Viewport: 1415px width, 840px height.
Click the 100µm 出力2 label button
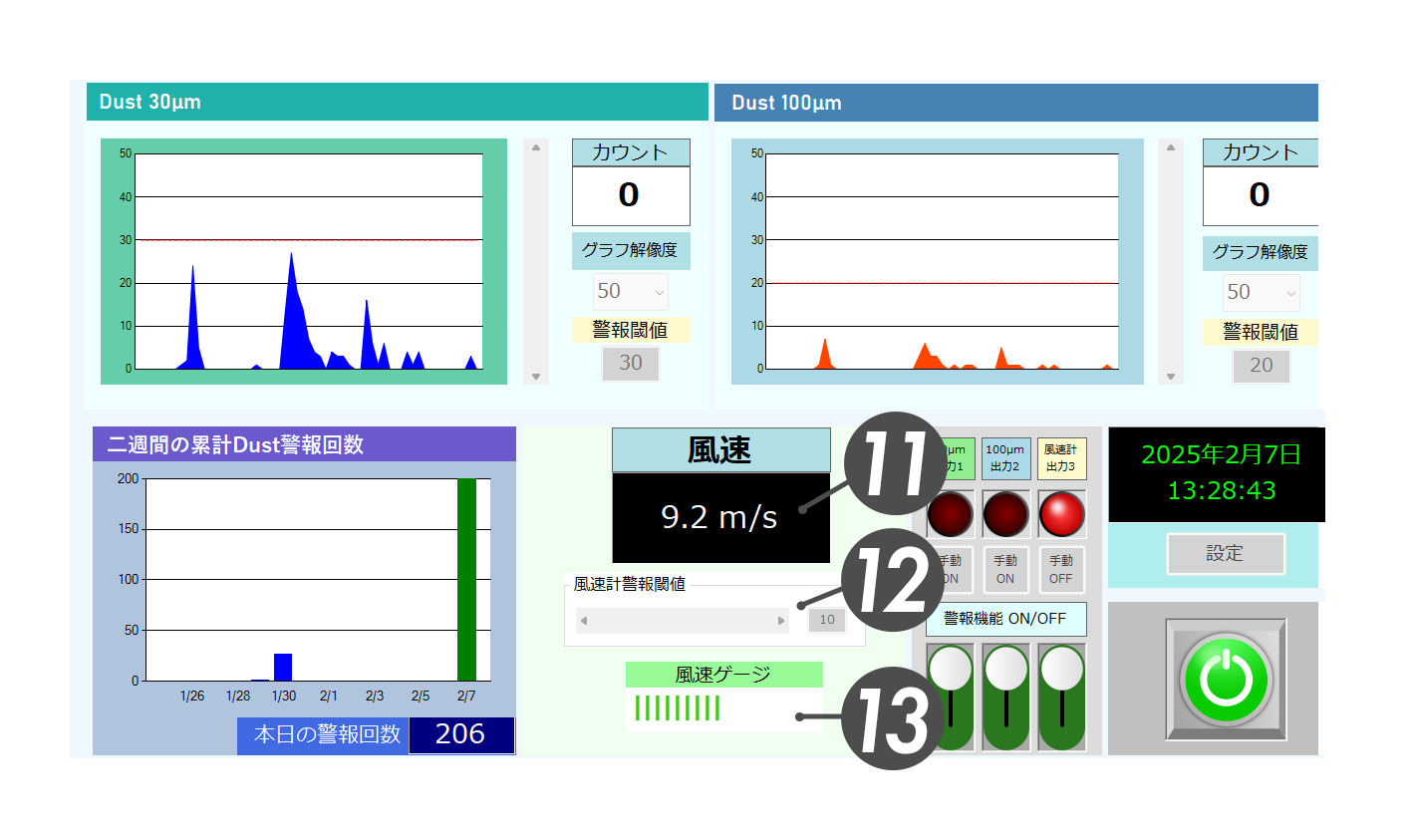tap(1005, 458)
